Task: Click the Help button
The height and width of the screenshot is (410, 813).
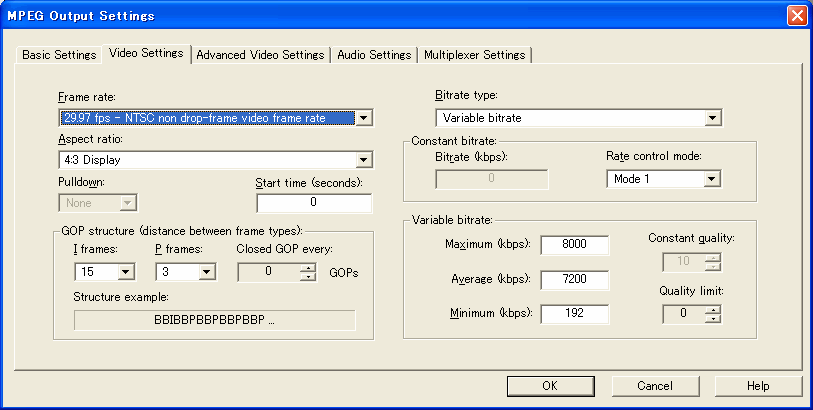Action: (x=757, y=386)
